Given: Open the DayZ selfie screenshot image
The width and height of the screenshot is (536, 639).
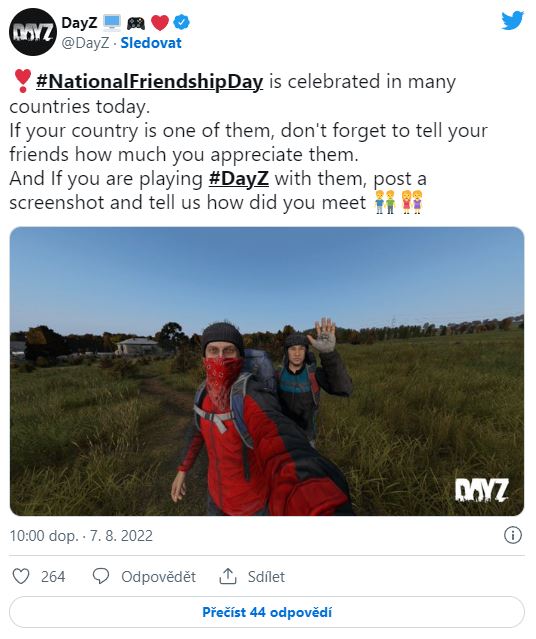Looking at the screenshot, I should pos(267,371).
